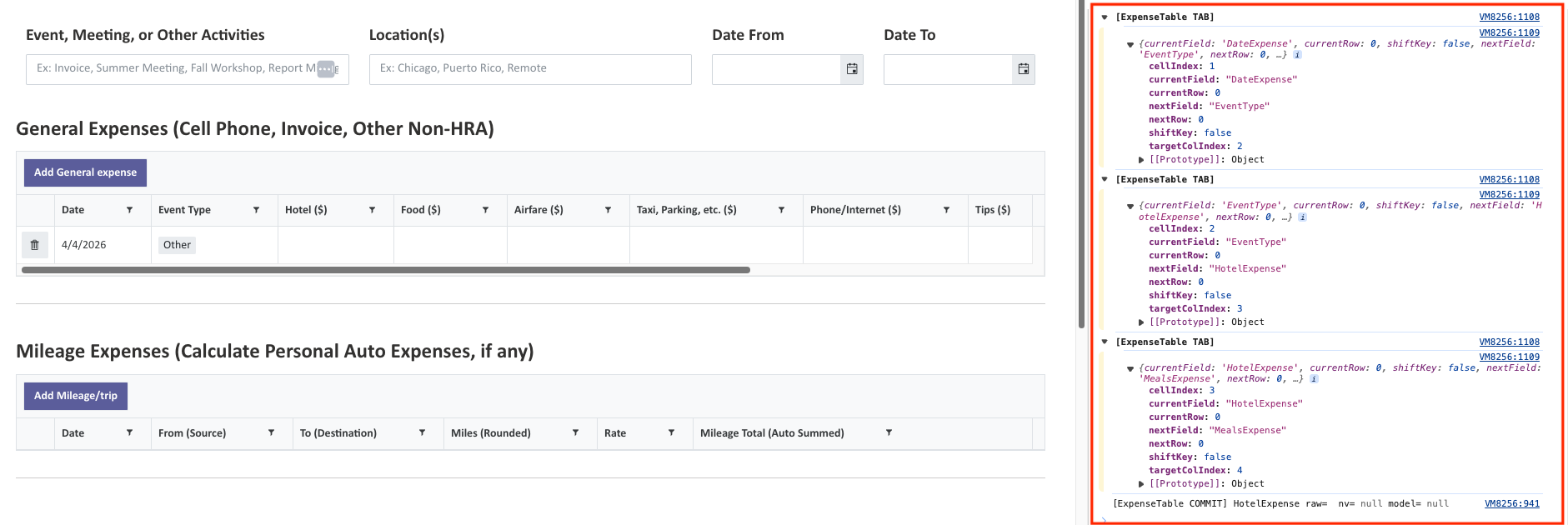Open filter for Phone/Internet ($) column
This screenshot has height=525, width=1568.
pos(946,210)
